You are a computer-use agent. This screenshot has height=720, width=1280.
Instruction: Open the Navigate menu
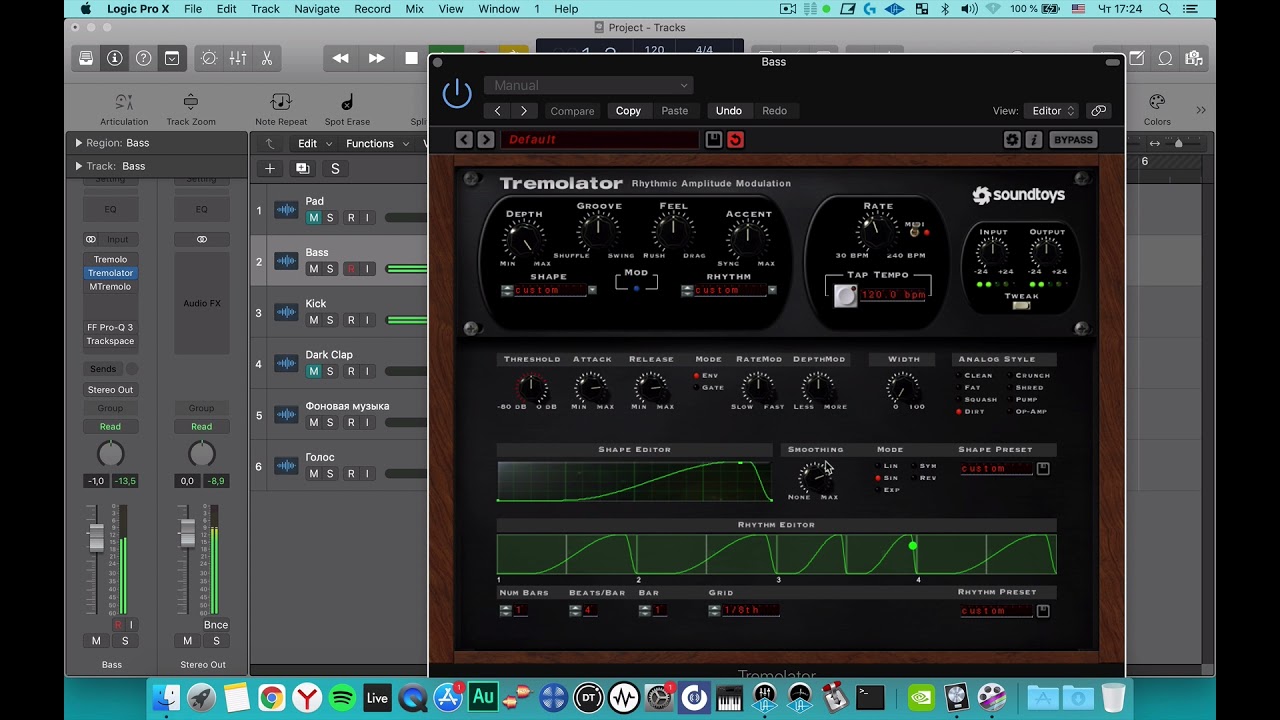[x=317, y=9]
